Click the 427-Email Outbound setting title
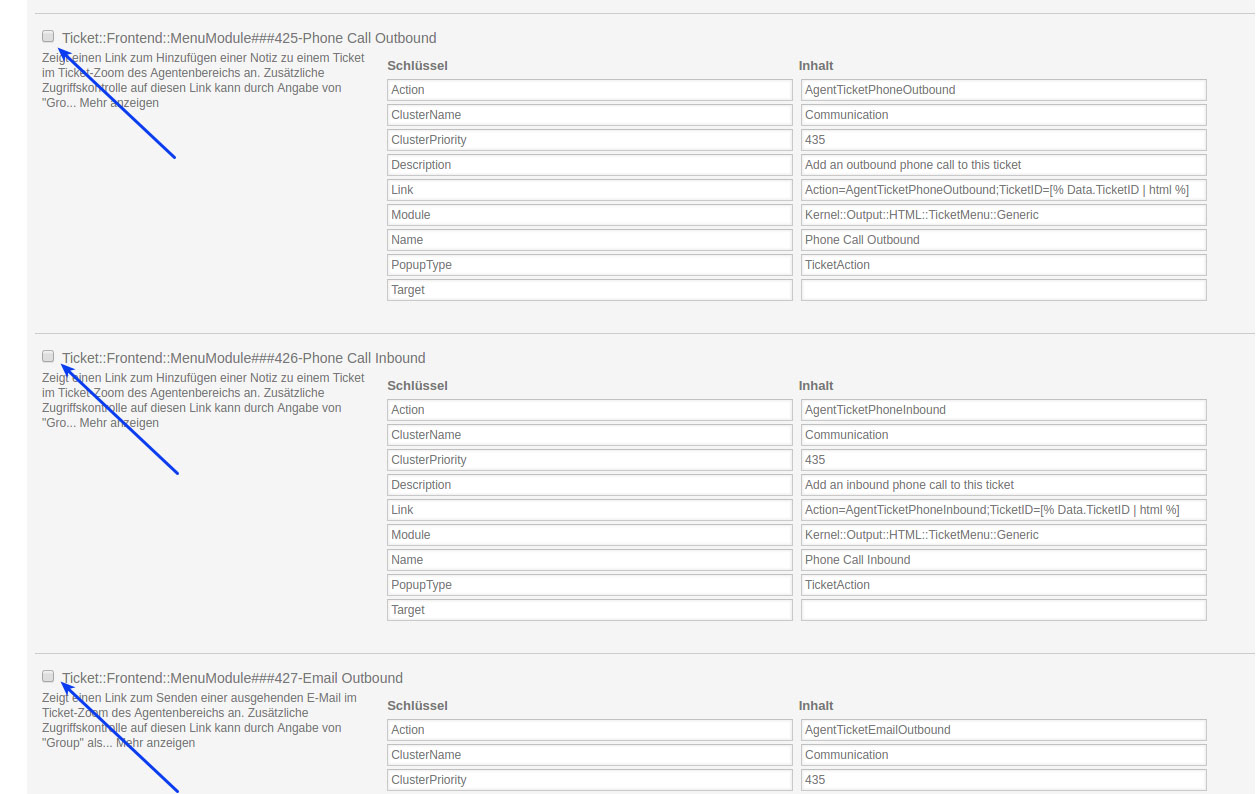1256x794 pixels. 232,678
